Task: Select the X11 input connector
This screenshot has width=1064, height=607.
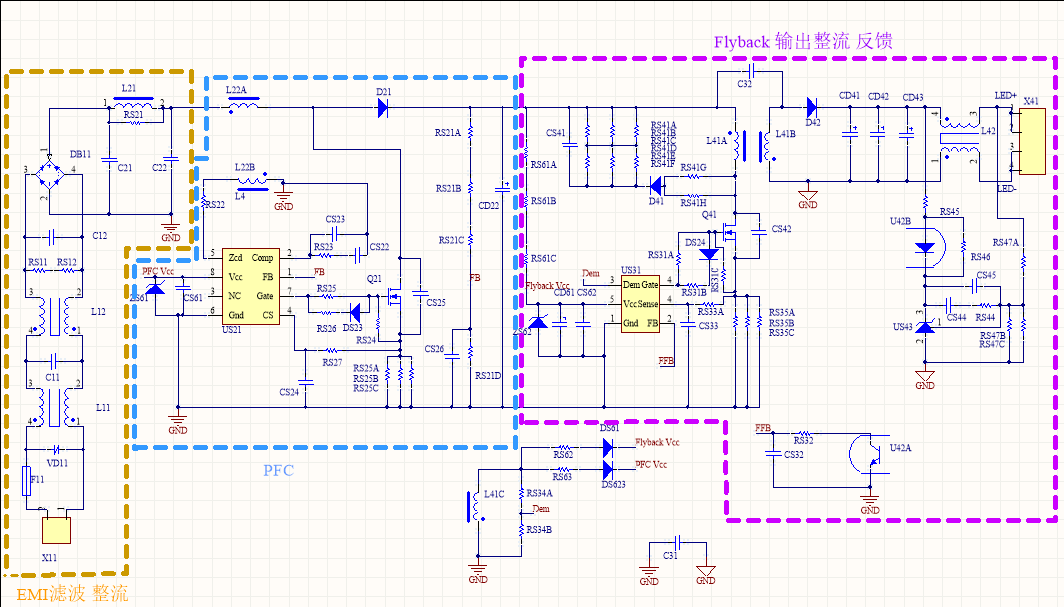Action: coord(55,529)
